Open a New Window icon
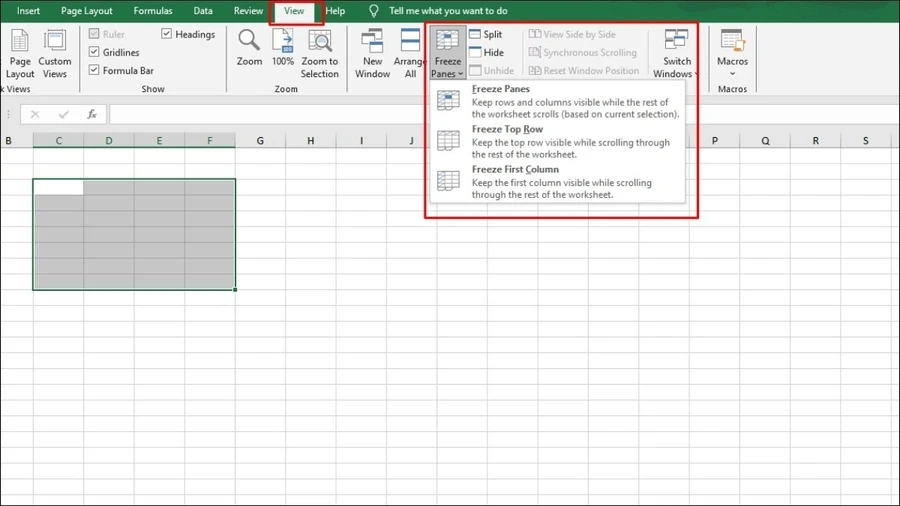 click(372, 41)
